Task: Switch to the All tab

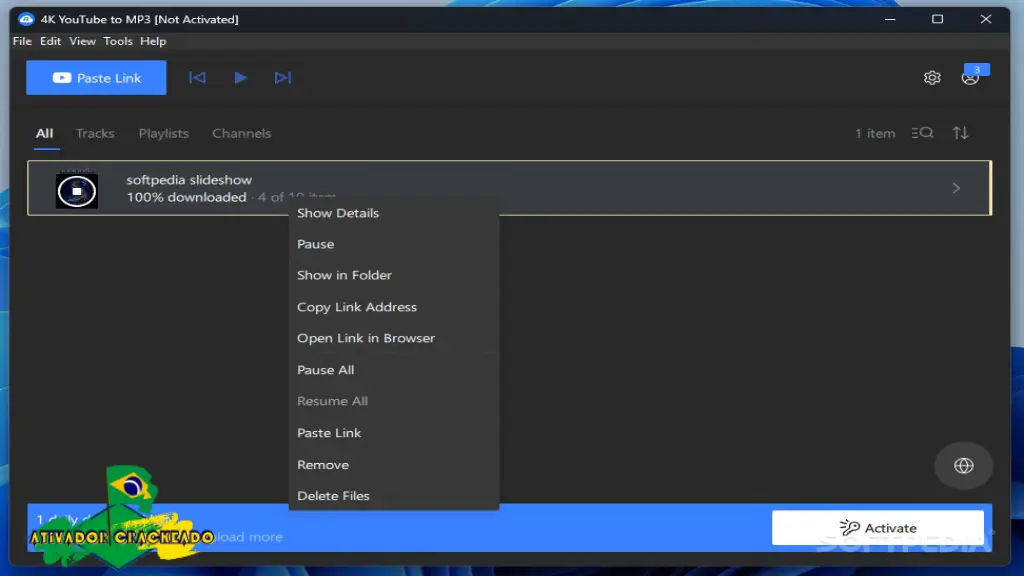Action: point(44,133)
